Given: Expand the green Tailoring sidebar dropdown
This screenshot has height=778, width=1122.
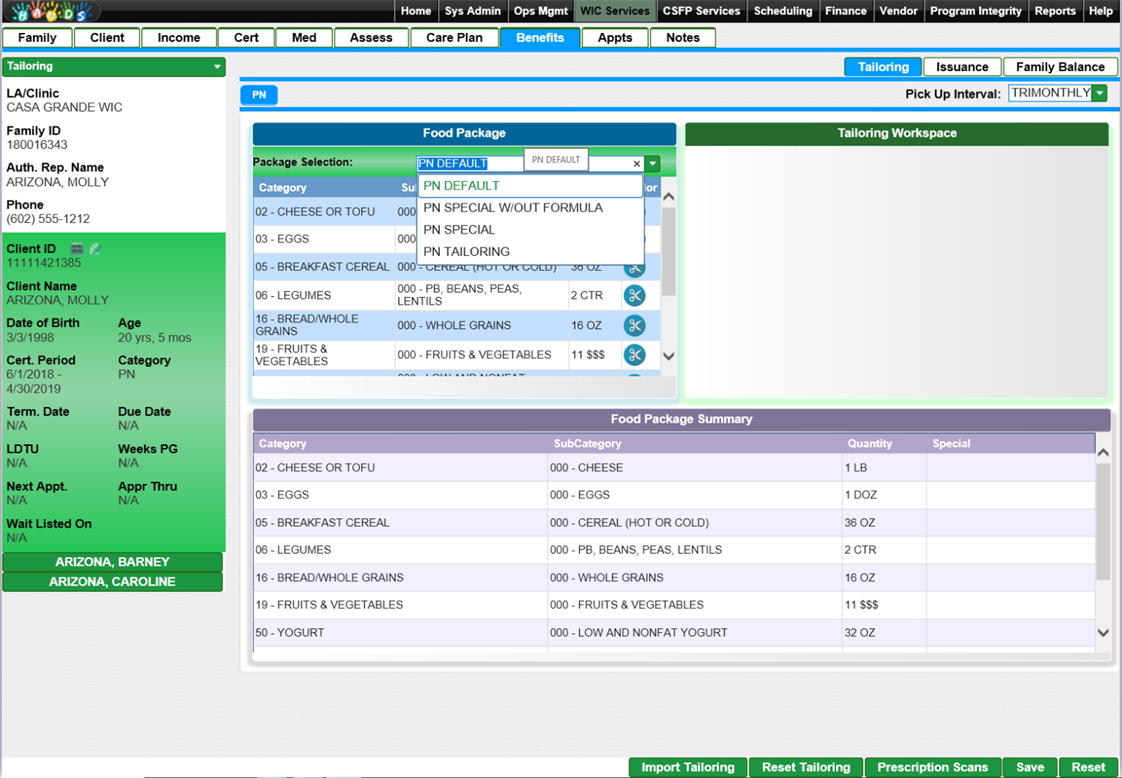Looking at the screenshot, I should point(217,67).
